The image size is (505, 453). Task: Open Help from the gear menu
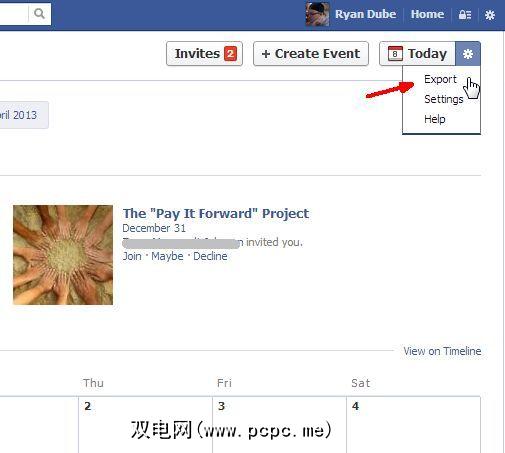(435, 119)
